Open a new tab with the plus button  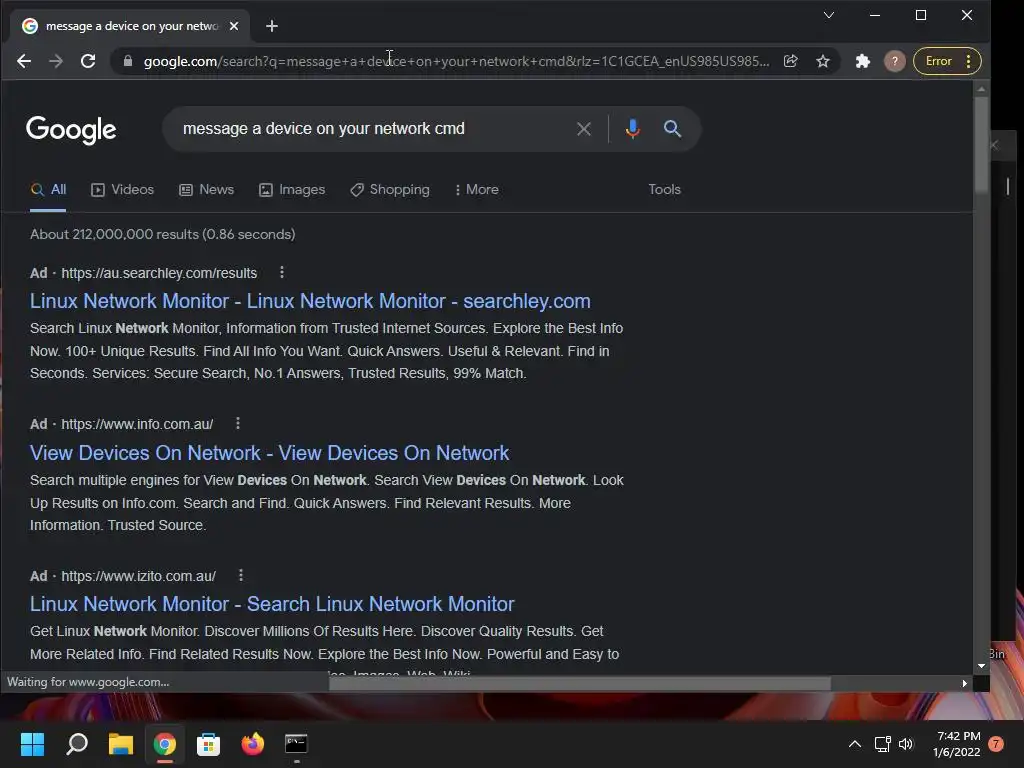[272, 26]
